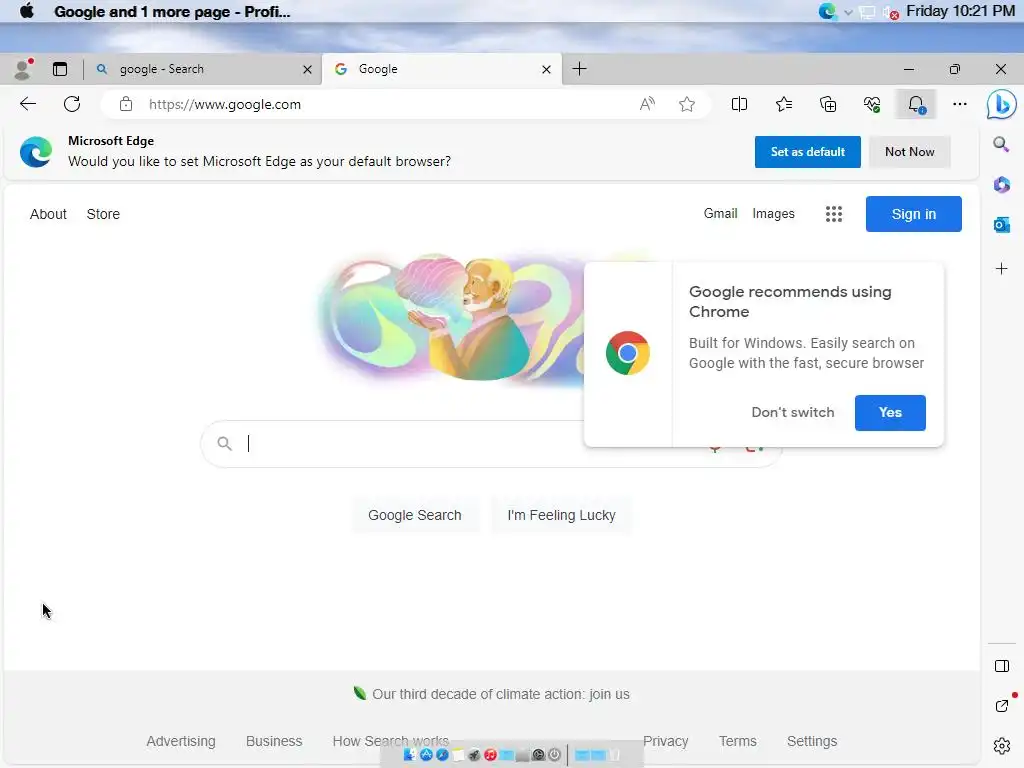This screenshot has width=1024, height=768.
Task: Select the Google tab
Action: [442, 69]
